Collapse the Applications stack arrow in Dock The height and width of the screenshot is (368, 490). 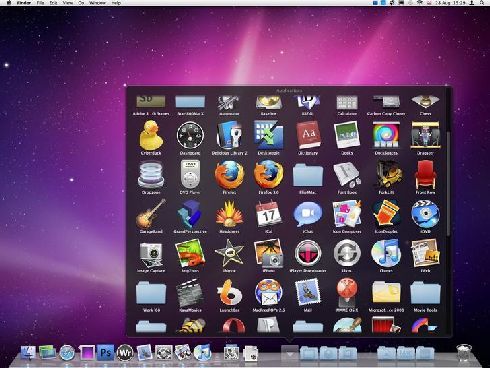290,353
